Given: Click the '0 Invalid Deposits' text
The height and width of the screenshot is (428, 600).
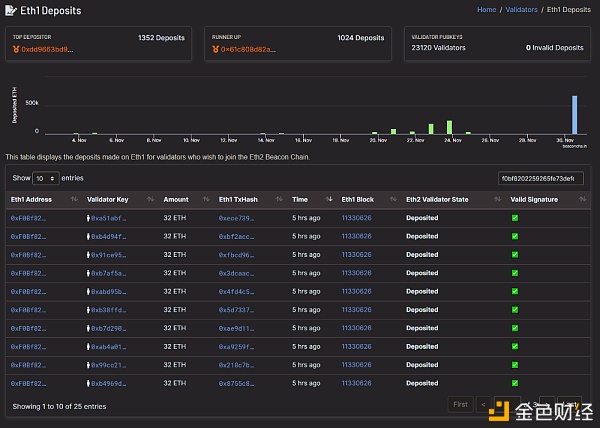Looking at the screenshot, I should (x=554, y=48).
